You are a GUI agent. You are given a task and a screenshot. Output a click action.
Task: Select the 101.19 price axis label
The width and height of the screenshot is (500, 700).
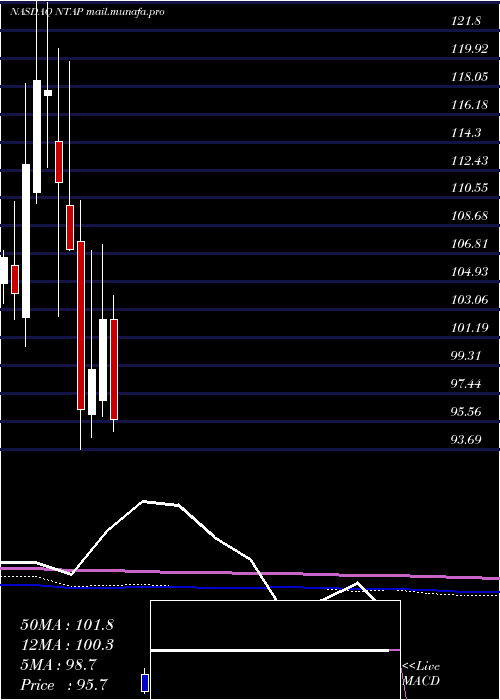pyautogui.click(x=470, y=328)
